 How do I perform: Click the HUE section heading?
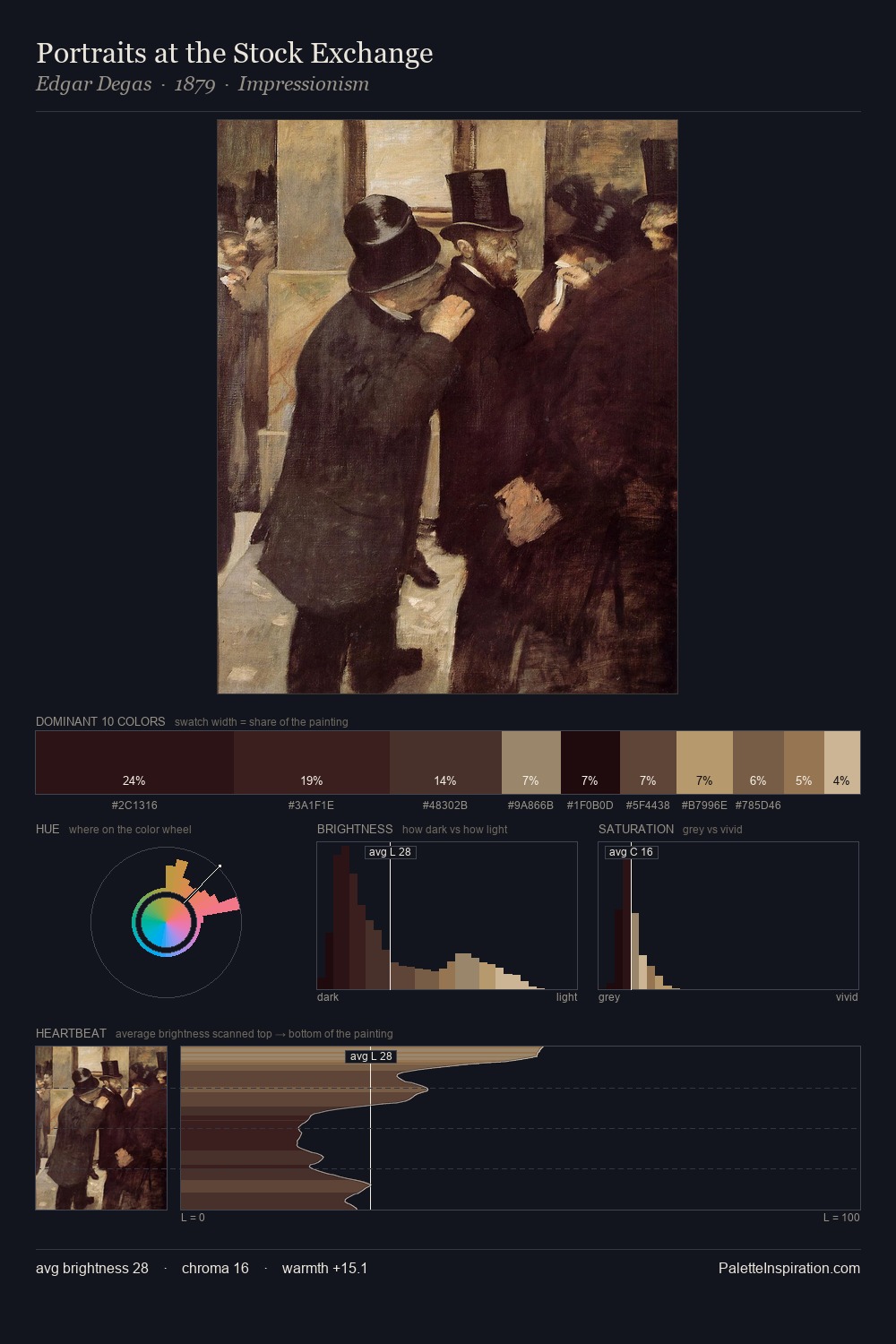(47, 829)
